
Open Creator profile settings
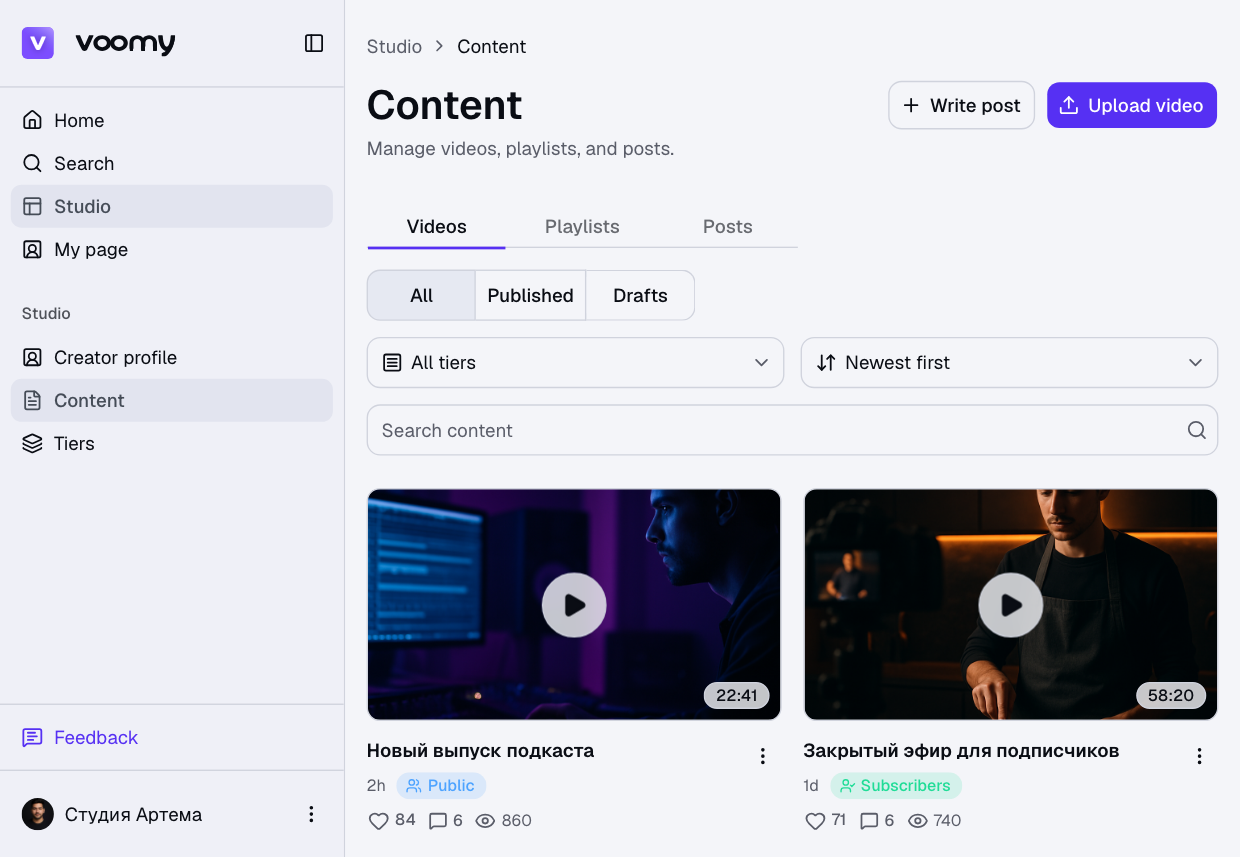172,357
